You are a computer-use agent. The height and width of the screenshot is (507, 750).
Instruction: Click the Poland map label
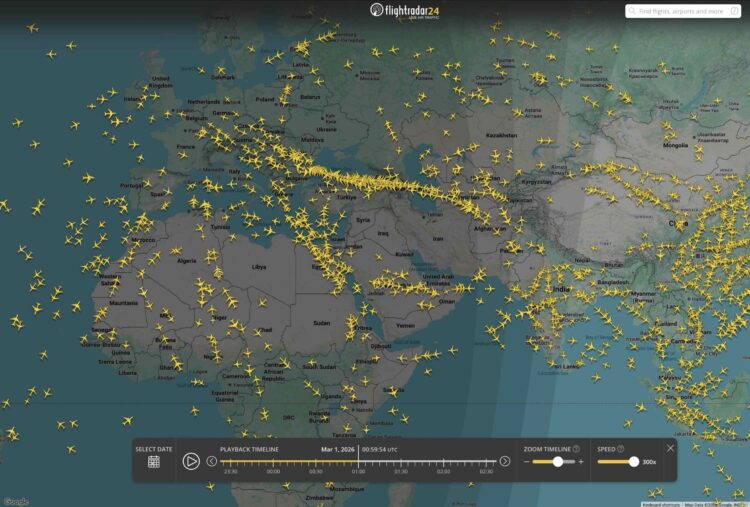coord(265,99)
